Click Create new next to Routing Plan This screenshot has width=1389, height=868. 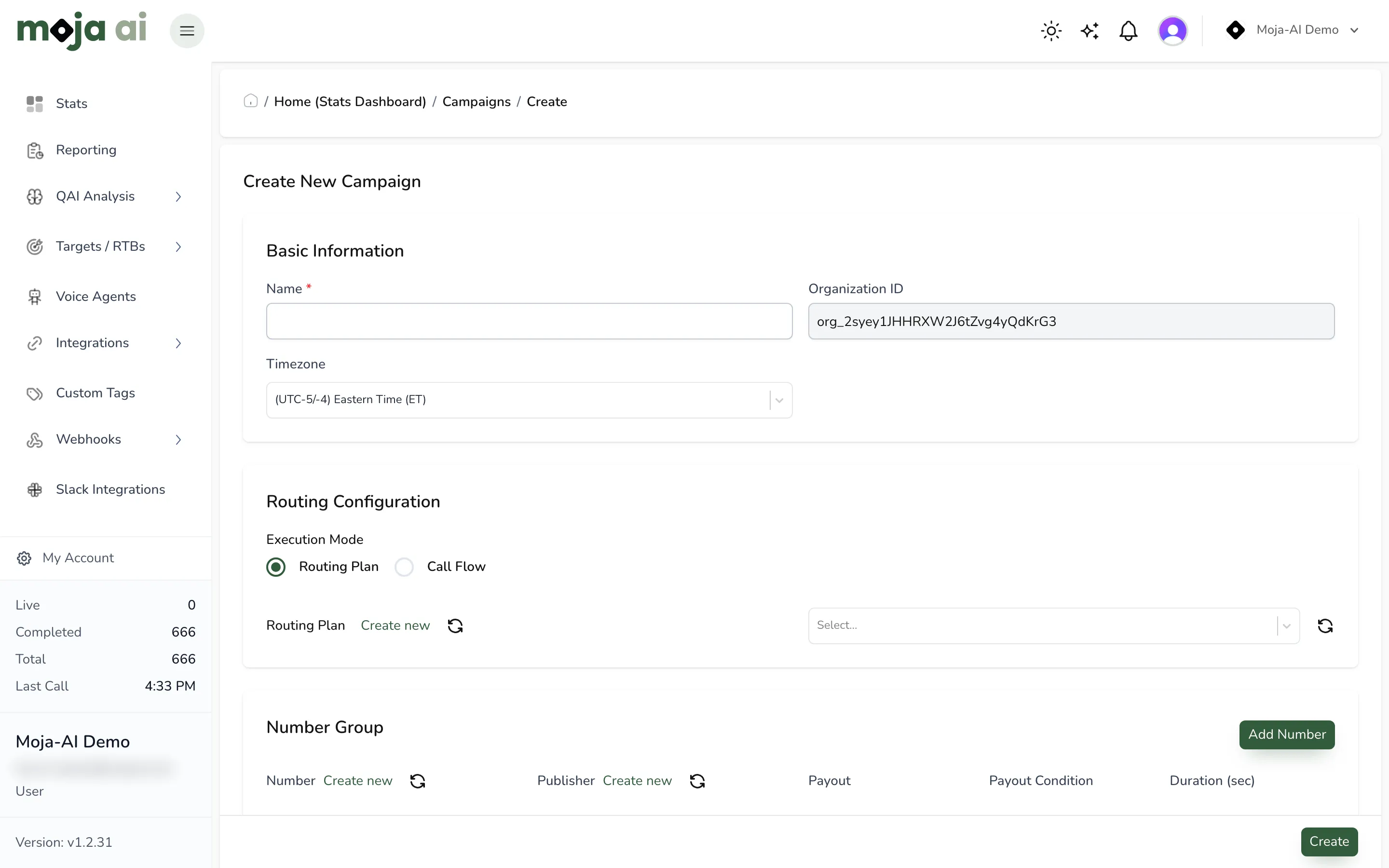tap(395, 626)
